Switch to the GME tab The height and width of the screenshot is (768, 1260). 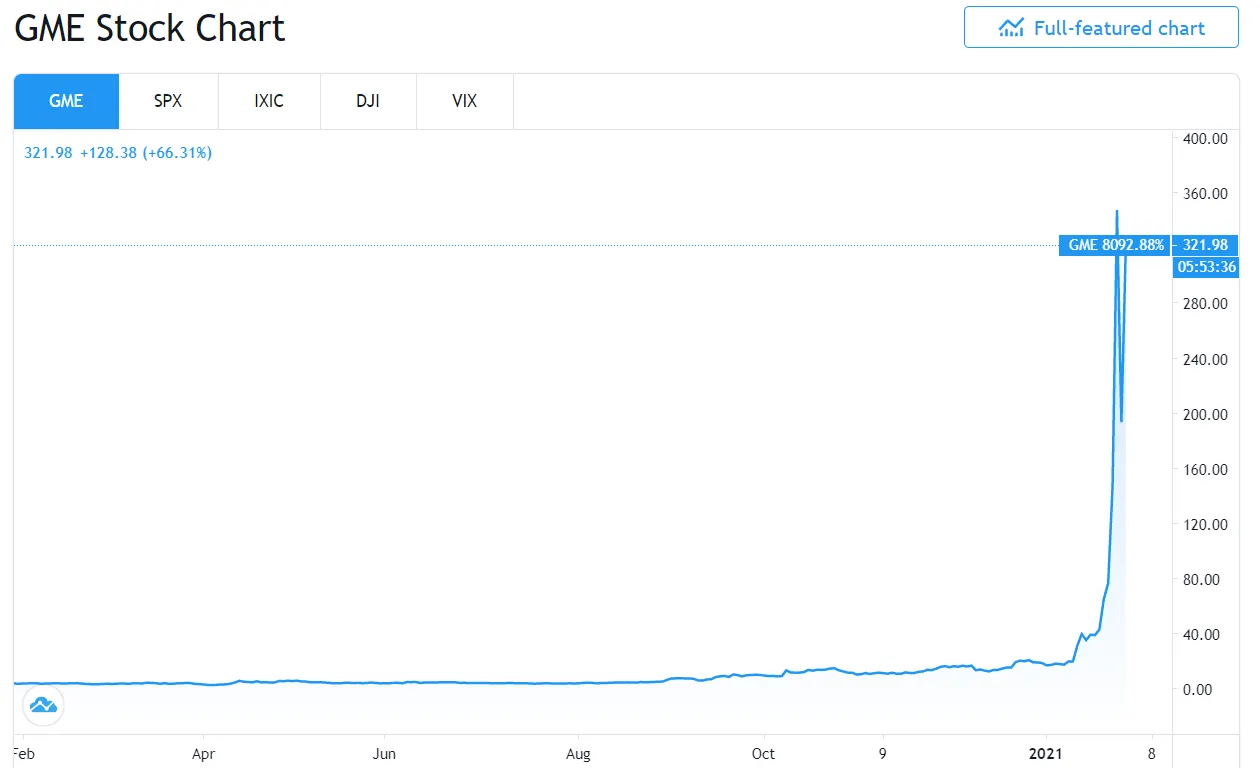65,101
